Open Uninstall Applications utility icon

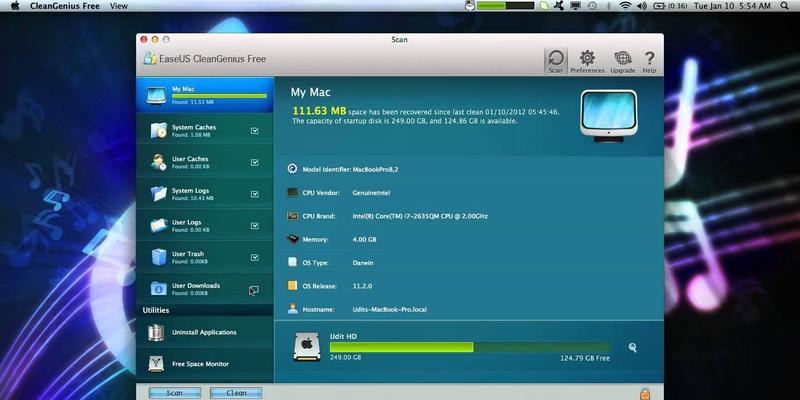pos(156,333)
